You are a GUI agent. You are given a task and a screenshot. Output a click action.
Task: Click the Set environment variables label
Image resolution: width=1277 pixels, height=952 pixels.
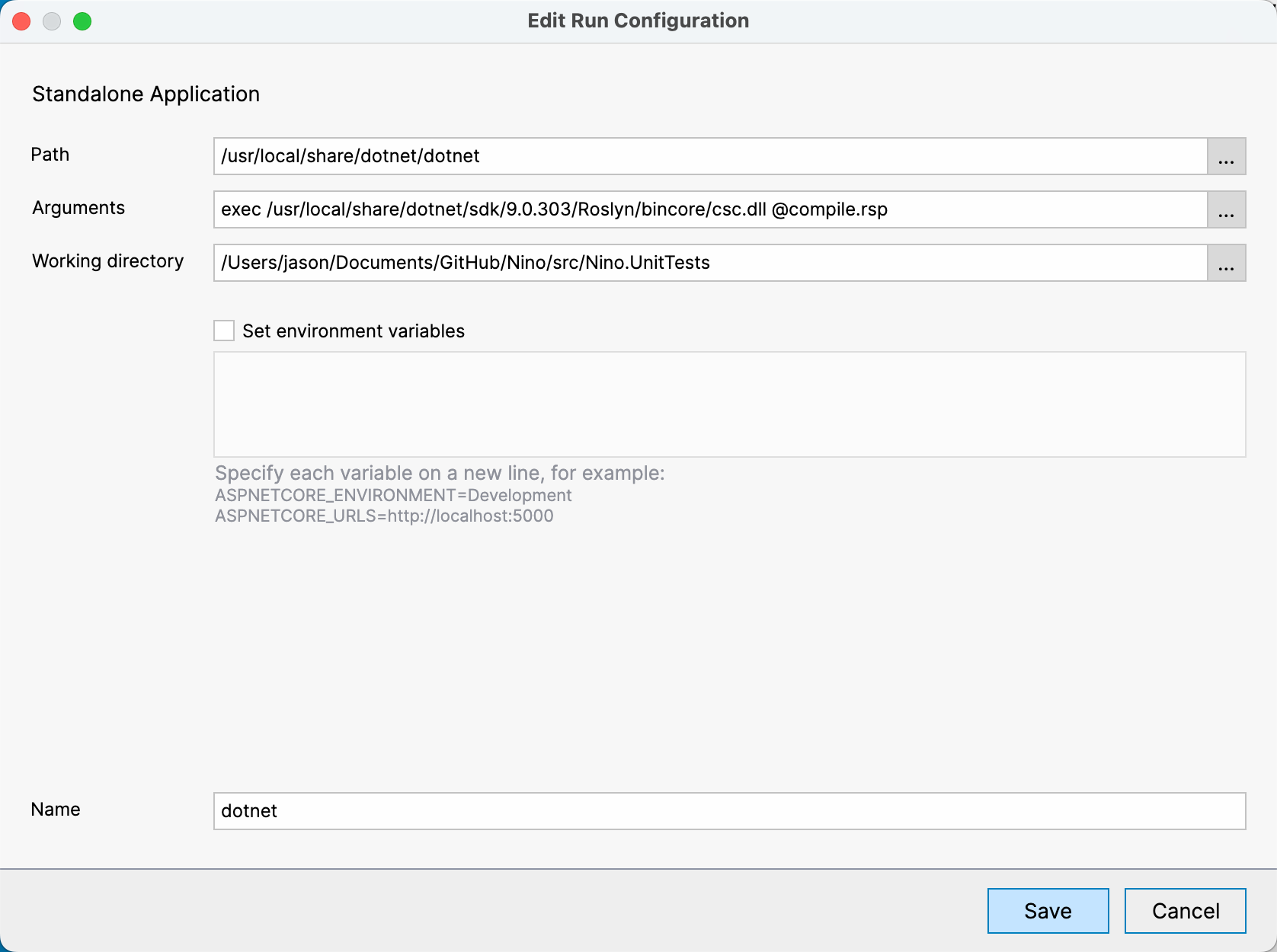click(x=353, y=331)
